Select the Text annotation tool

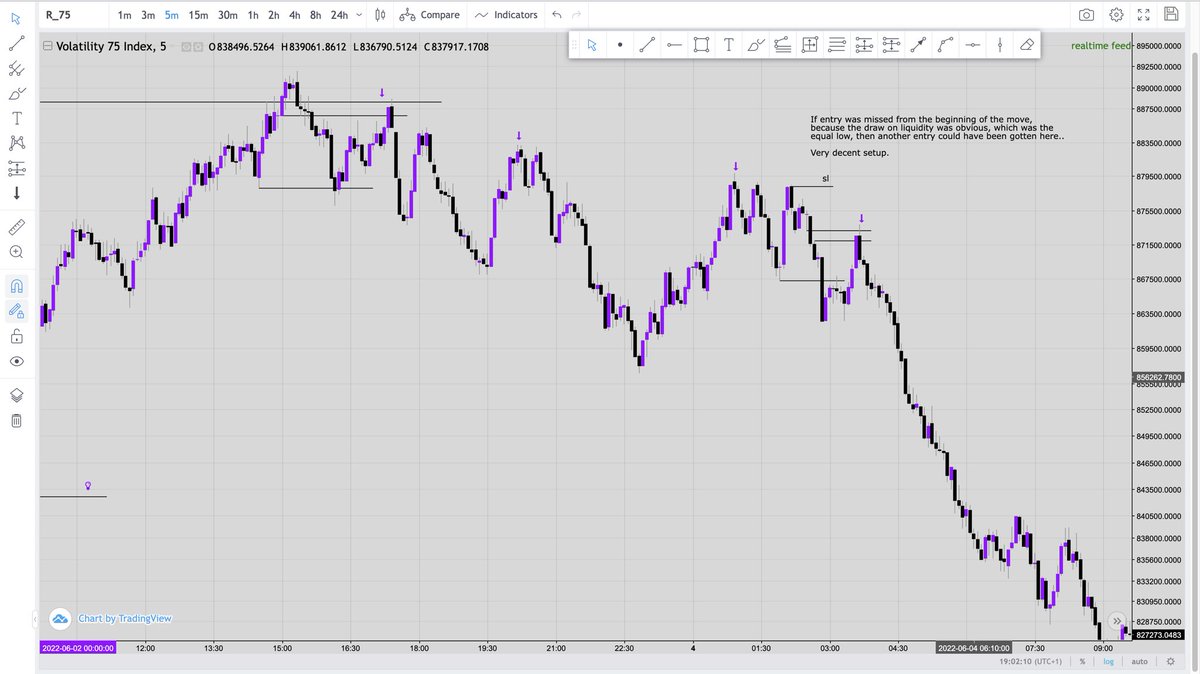pyautogui.click(x=16, y=117)
